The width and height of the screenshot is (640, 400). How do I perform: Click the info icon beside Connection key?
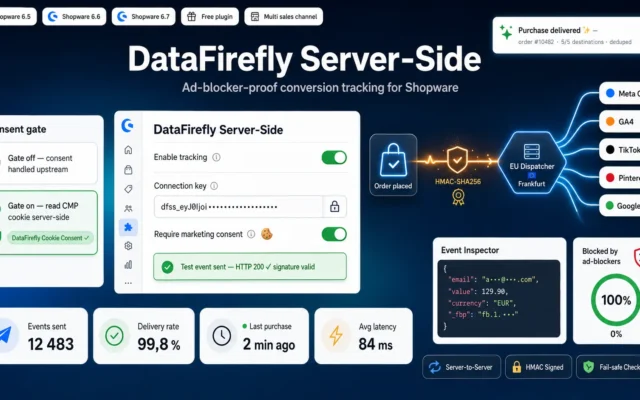[214, 186]
